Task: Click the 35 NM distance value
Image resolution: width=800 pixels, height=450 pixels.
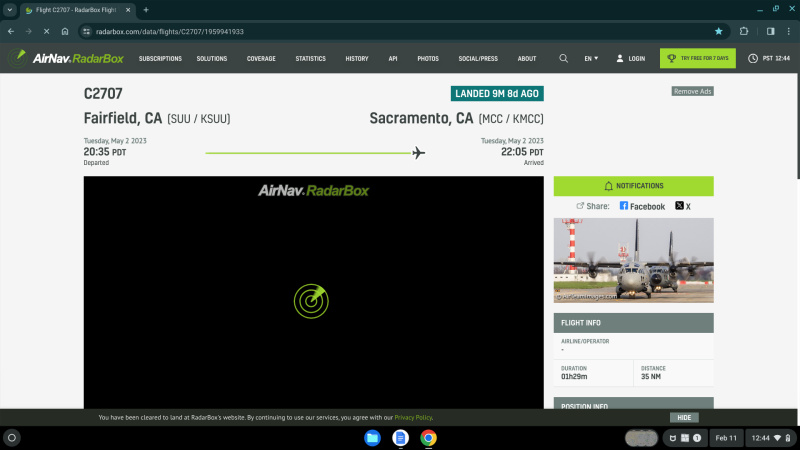Action: coord(651,377)
